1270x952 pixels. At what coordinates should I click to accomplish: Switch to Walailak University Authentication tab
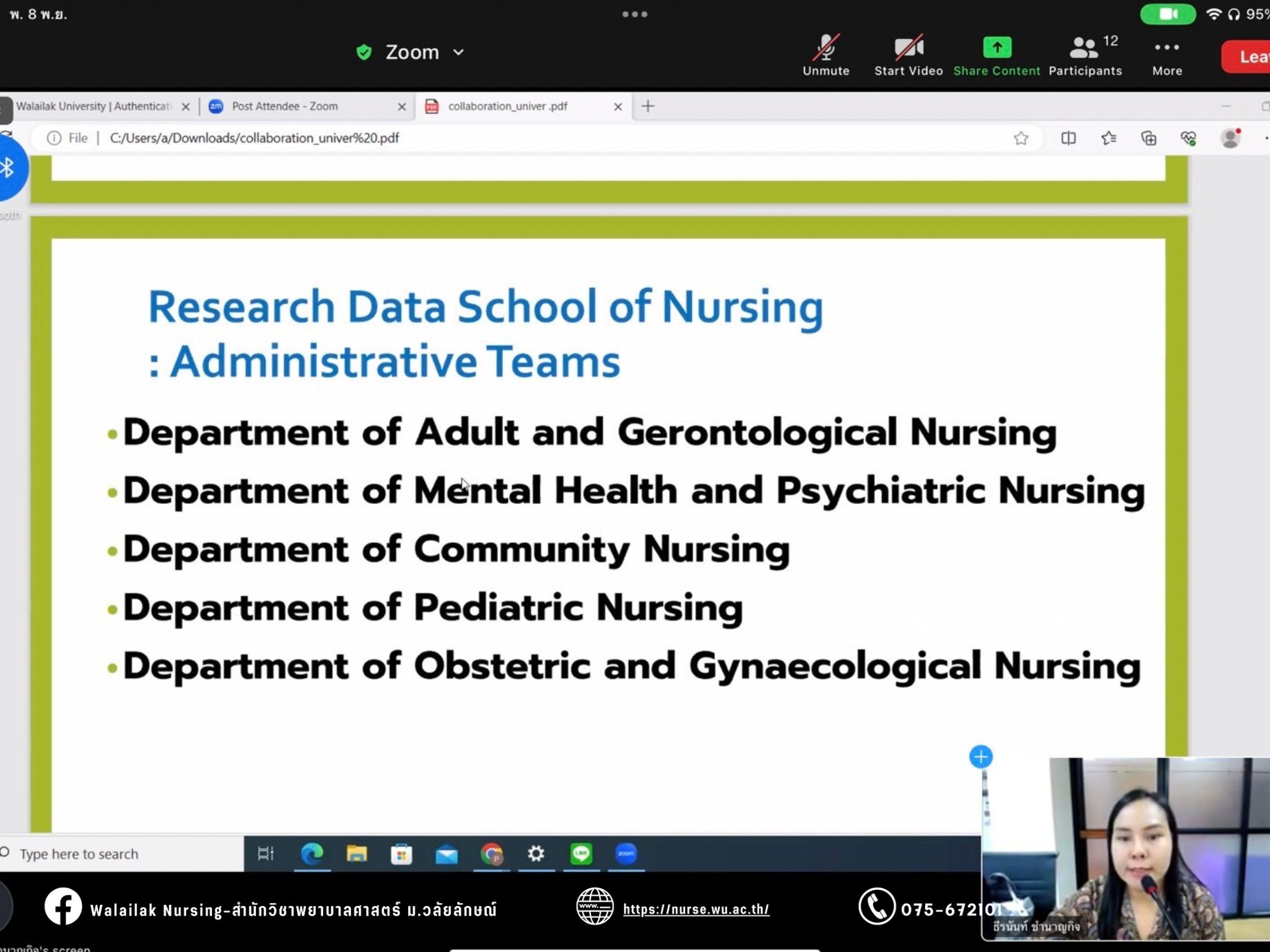[x=93, y=106]
